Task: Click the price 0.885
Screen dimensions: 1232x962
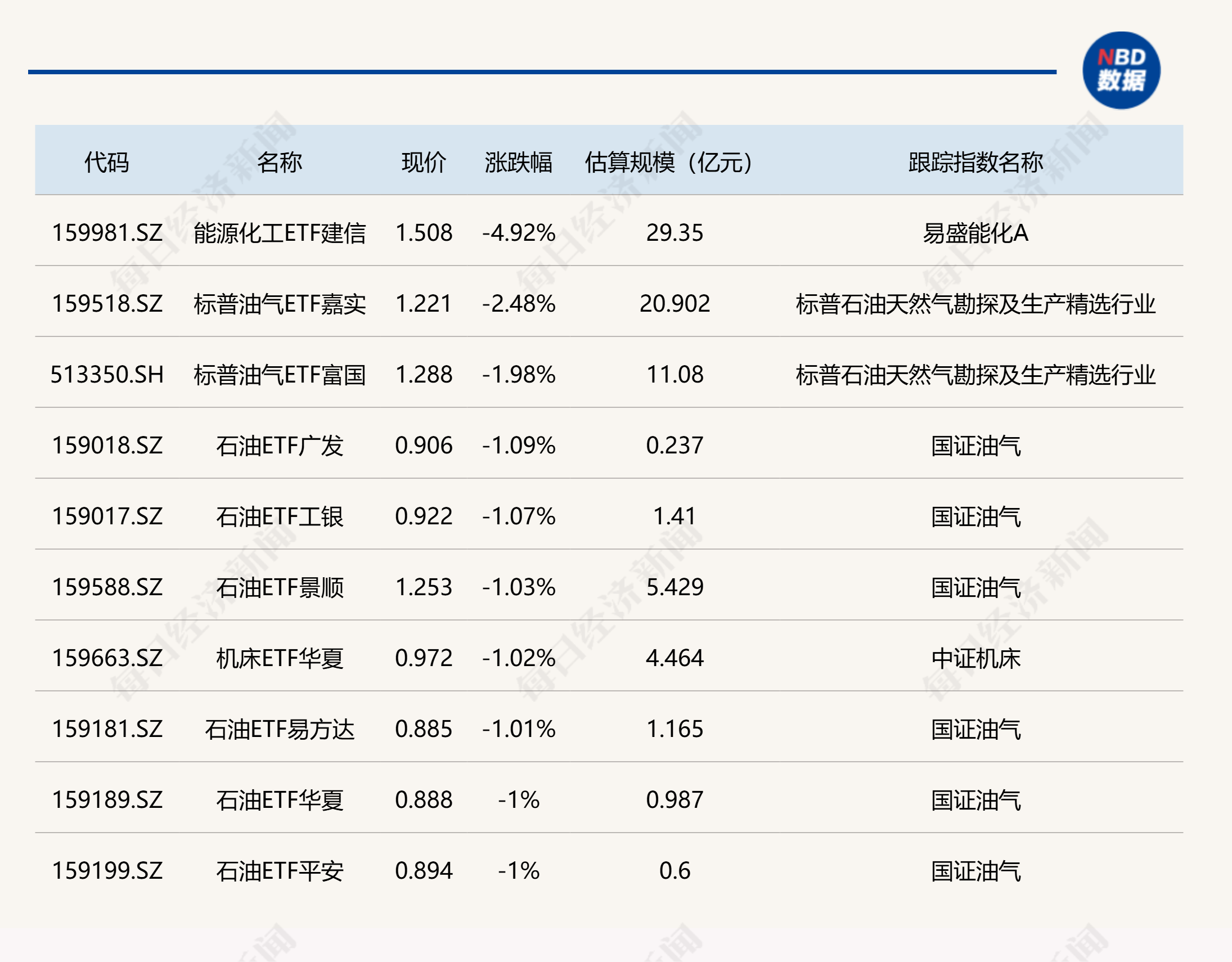Action: point(424,730)
